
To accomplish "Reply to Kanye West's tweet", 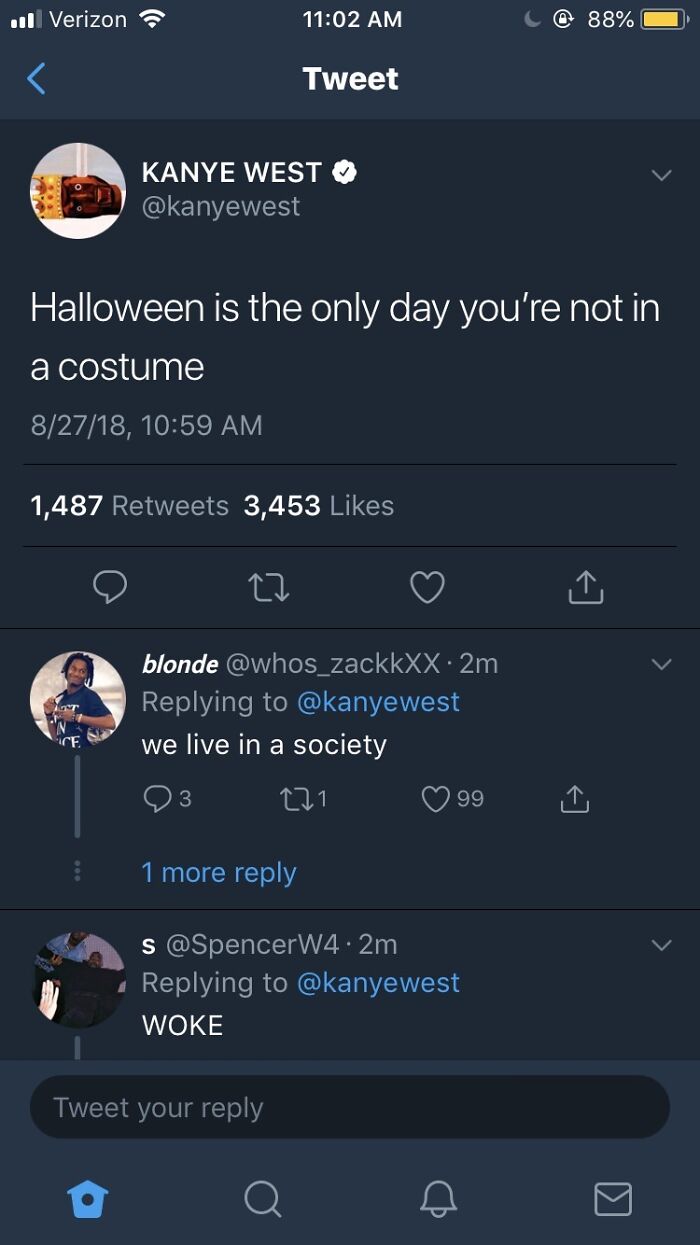I will [110, 587].
